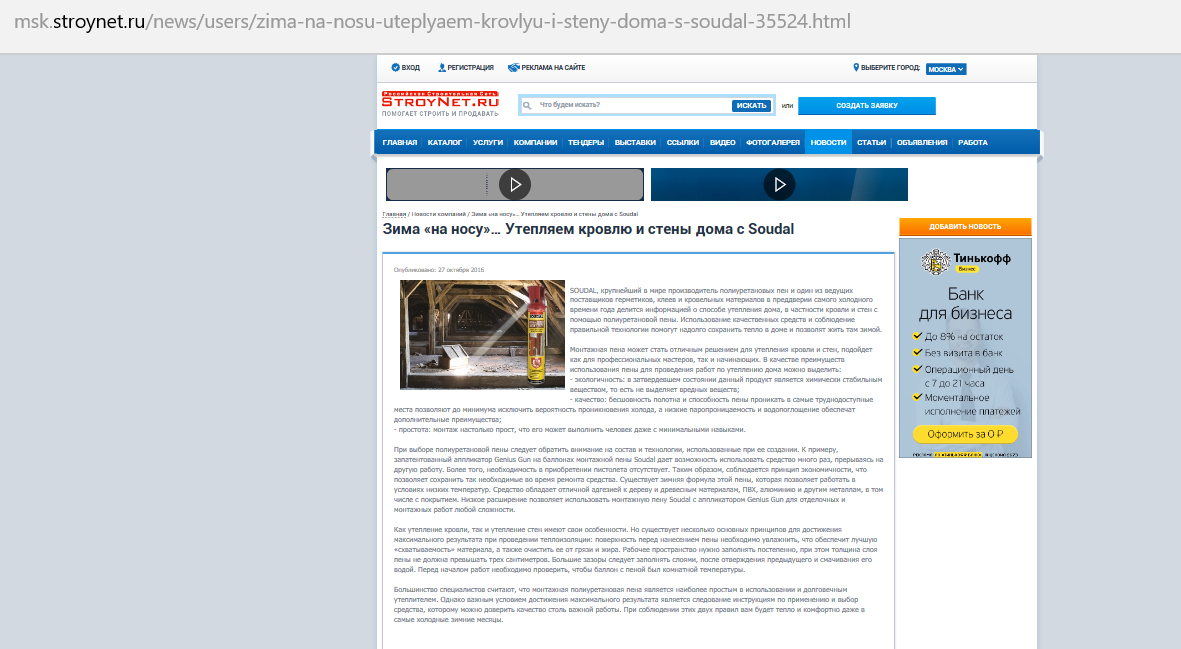Image resolution: width=1181 pixels, height=649 pixels.
Task: Play the right blue video banner
Action: [x=780, y=184]
